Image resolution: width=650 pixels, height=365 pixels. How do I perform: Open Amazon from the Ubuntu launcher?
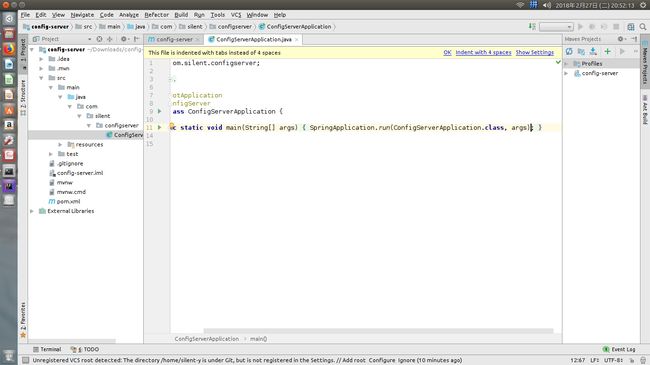coord(9,125)
